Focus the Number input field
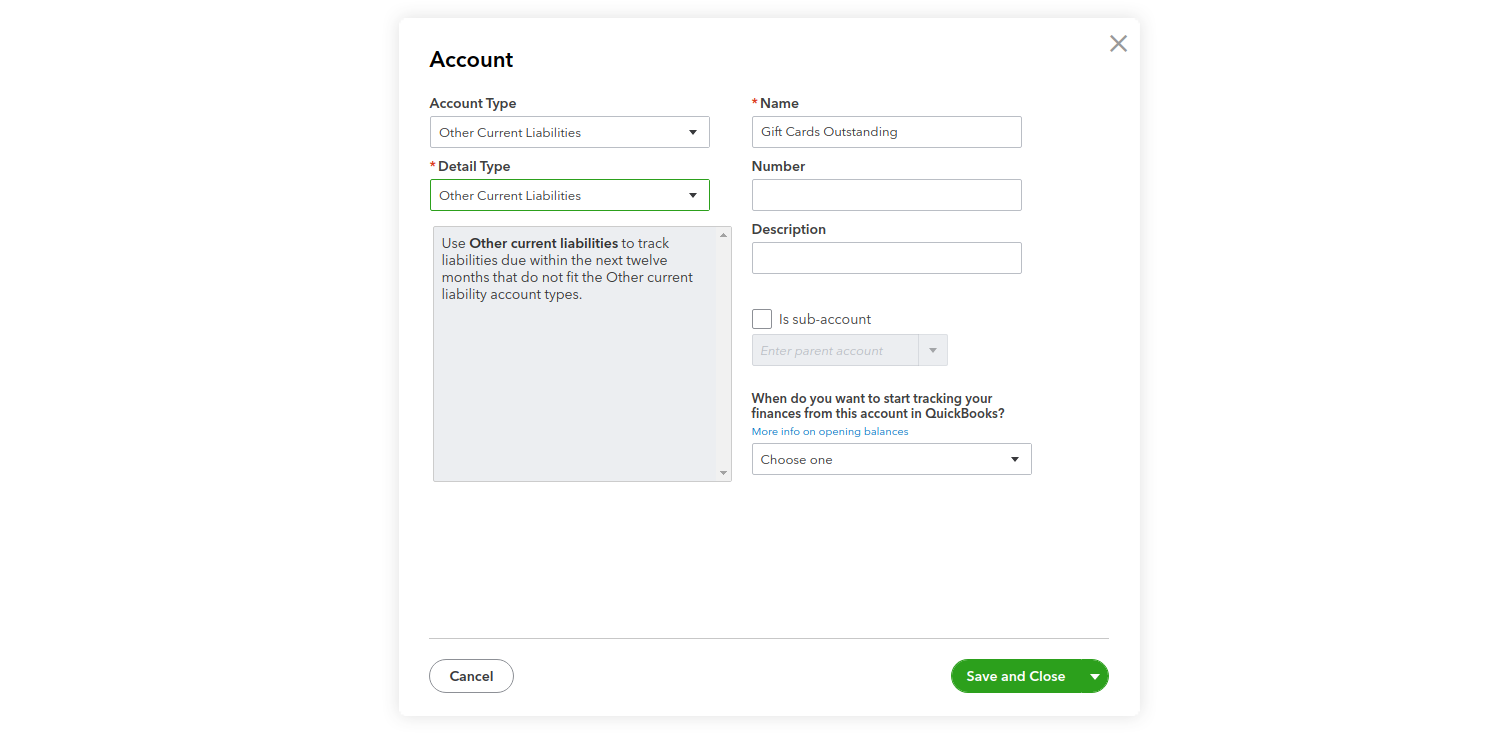The height and width of the screenshot is (750, 1500). pos(886,195)
